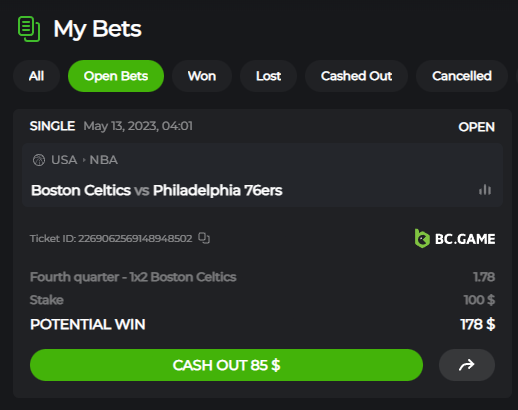Show Cancelled bets

point(462,76)
